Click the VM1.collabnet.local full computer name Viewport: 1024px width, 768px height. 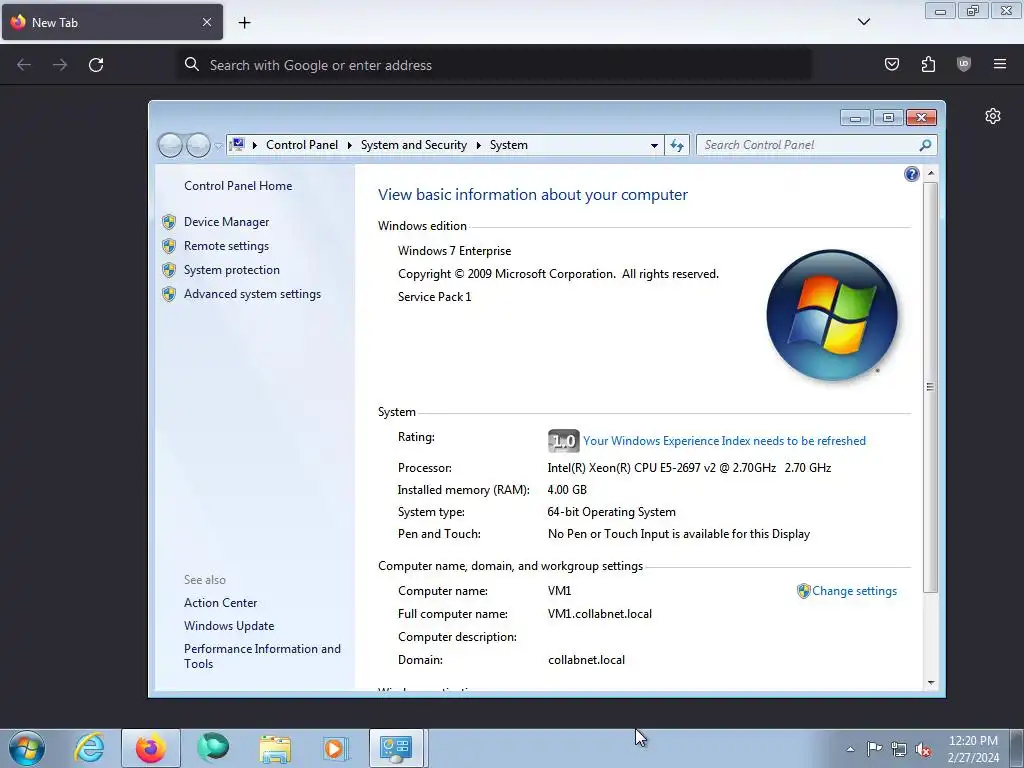coord(600,614)
